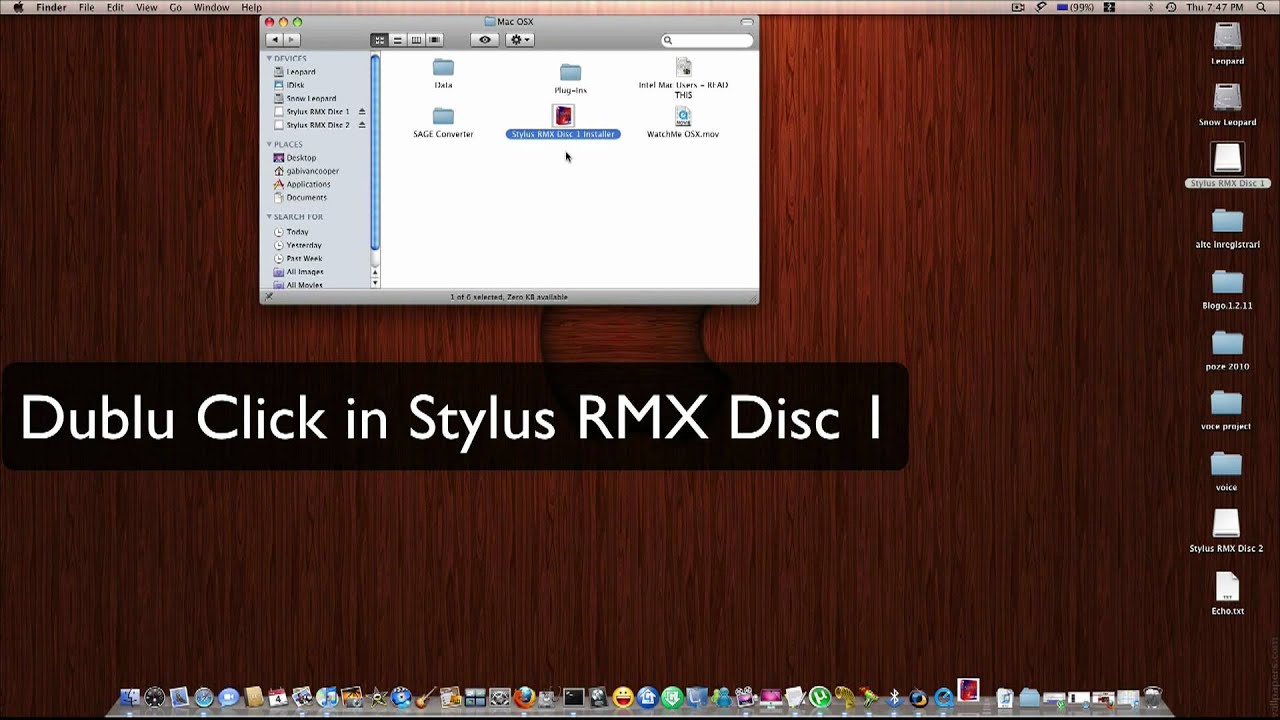Select iDisk in the sidebar
The image size is (1280, 720).
tap(288, 85)
